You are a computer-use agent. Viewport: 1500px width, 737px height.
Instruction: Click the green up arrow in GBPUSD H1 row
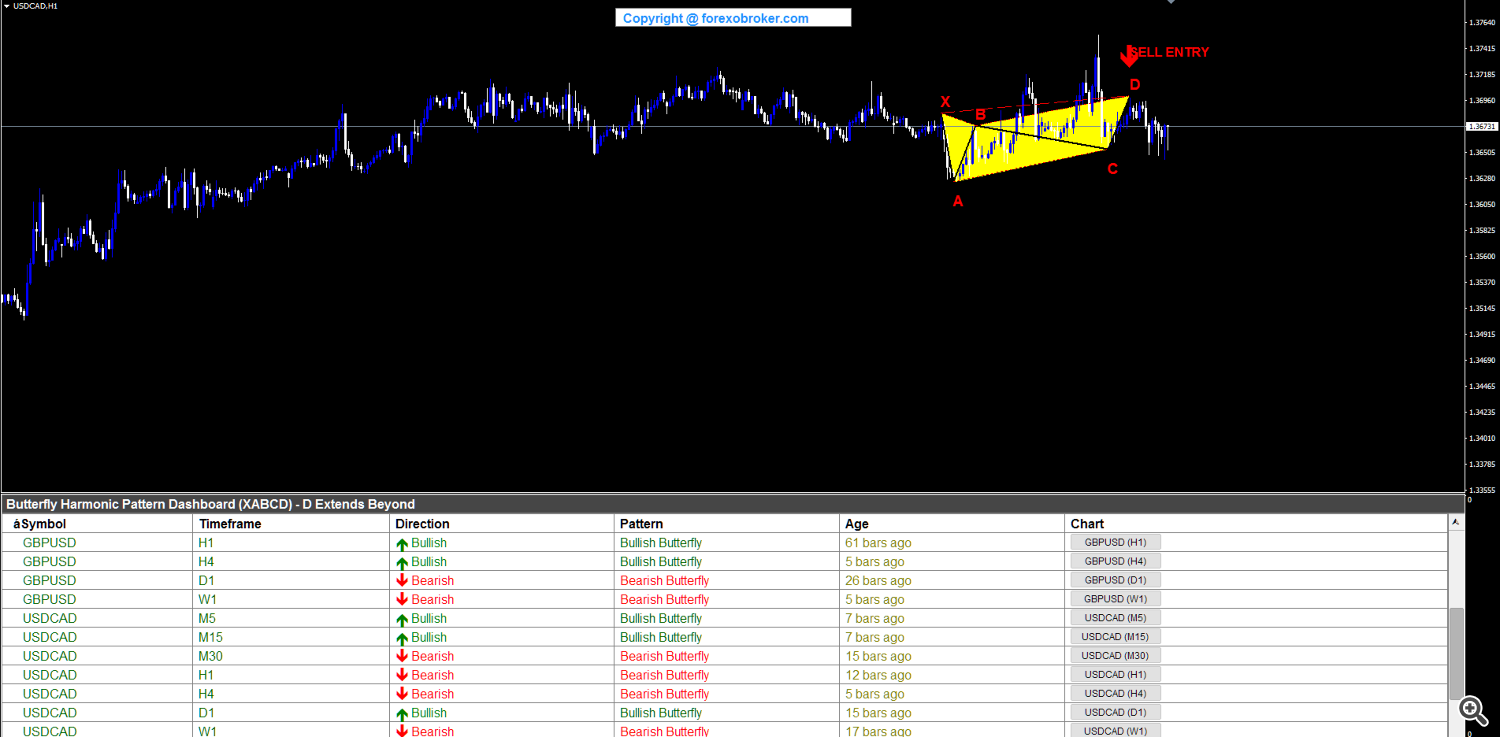click(x=402, y=543)
